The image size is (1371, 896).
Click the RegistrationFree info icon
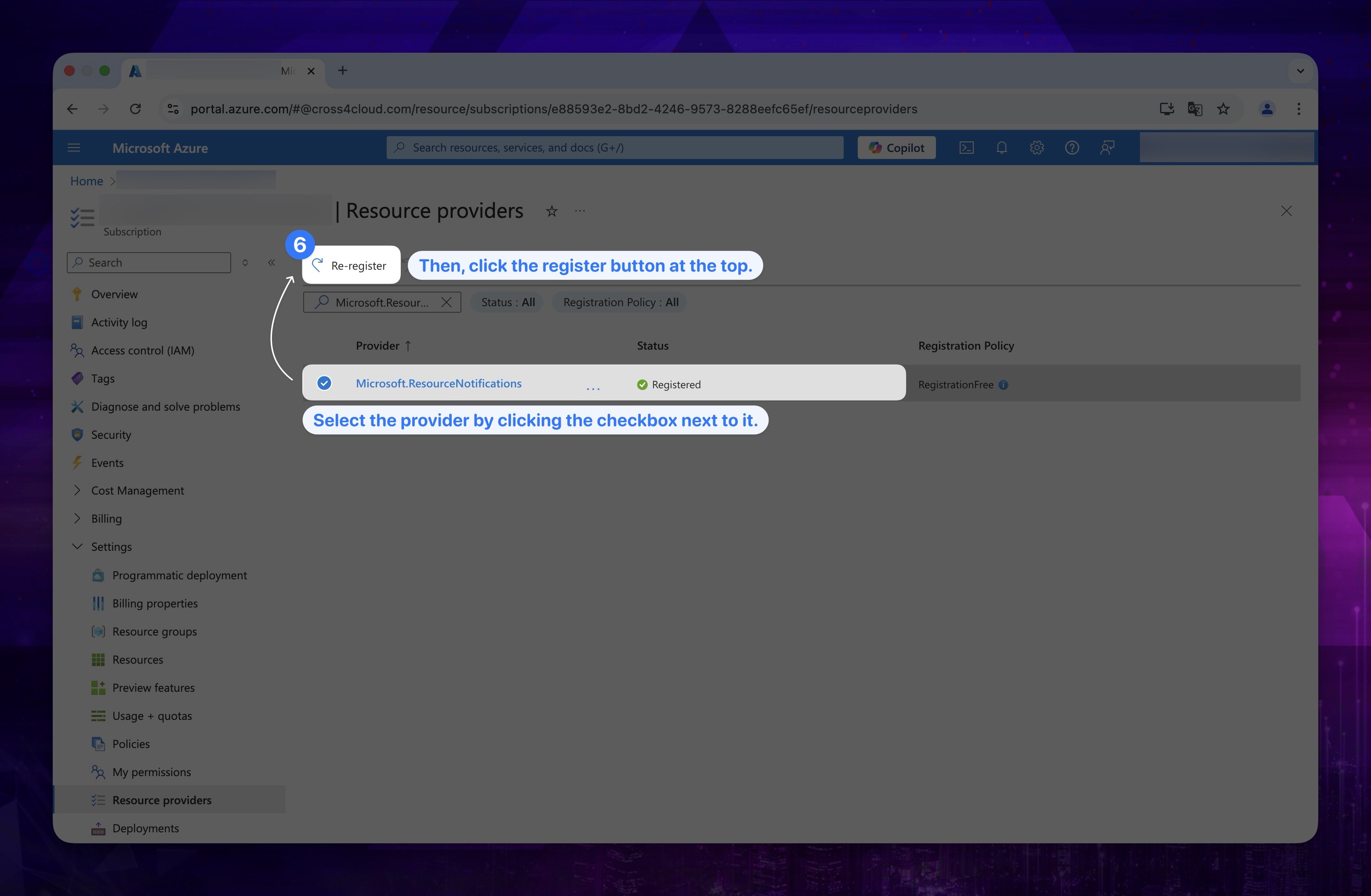pyautogui.click(x=1004, y=385)
